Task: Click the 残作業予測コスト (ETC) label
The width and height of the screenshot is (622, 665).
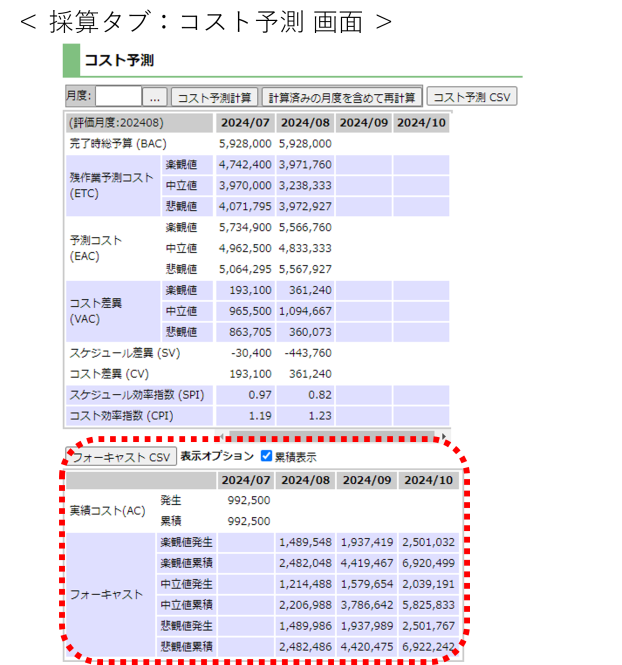Action: coord(111,185)
